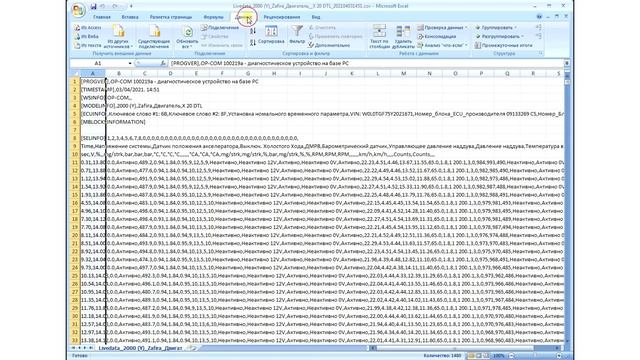Viewport: 640px width, 360px height.
Task: Click the Очистить filter item
Action: [322, 27]
